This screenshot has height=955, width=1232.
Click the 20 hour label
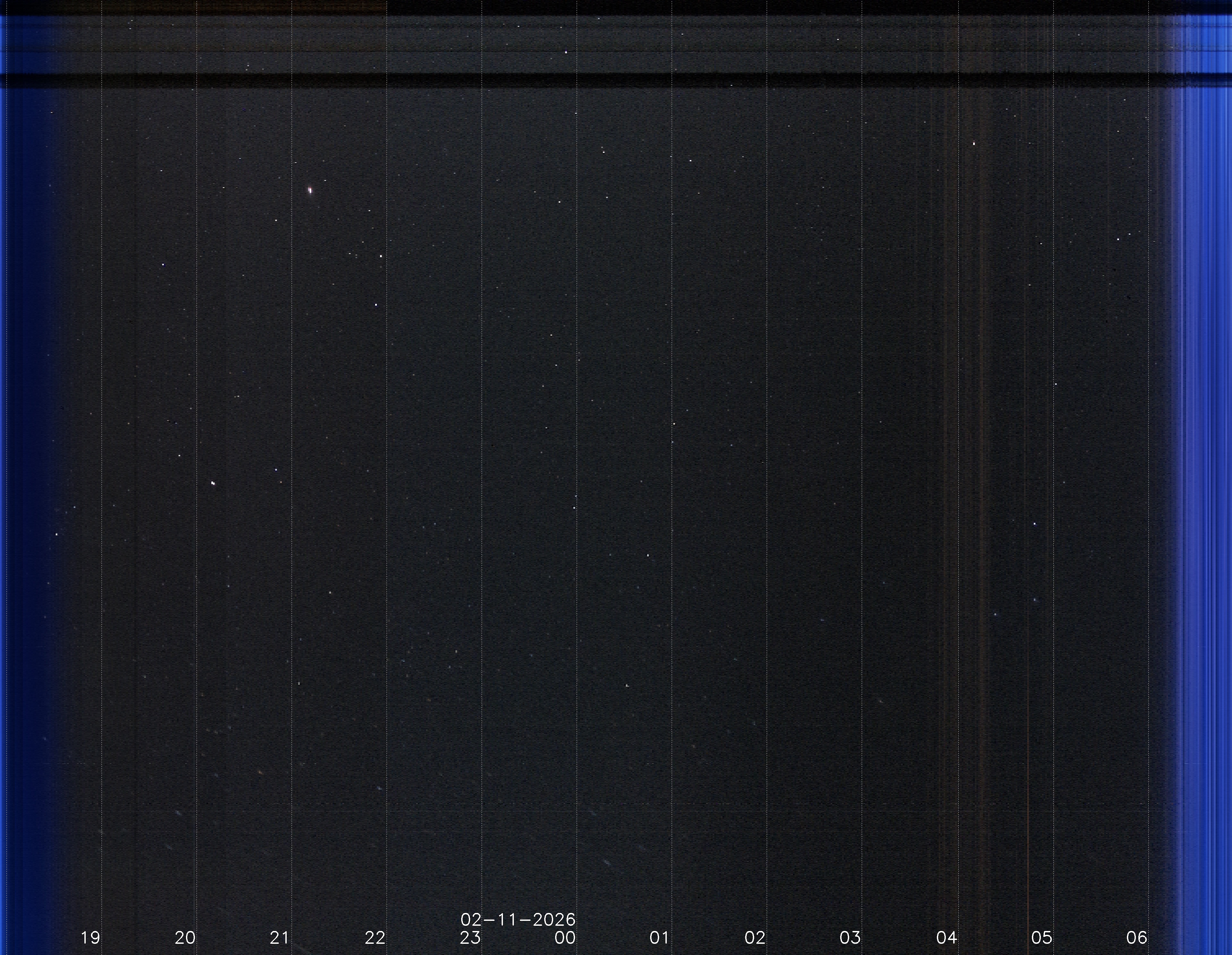(x=185, y=938)
